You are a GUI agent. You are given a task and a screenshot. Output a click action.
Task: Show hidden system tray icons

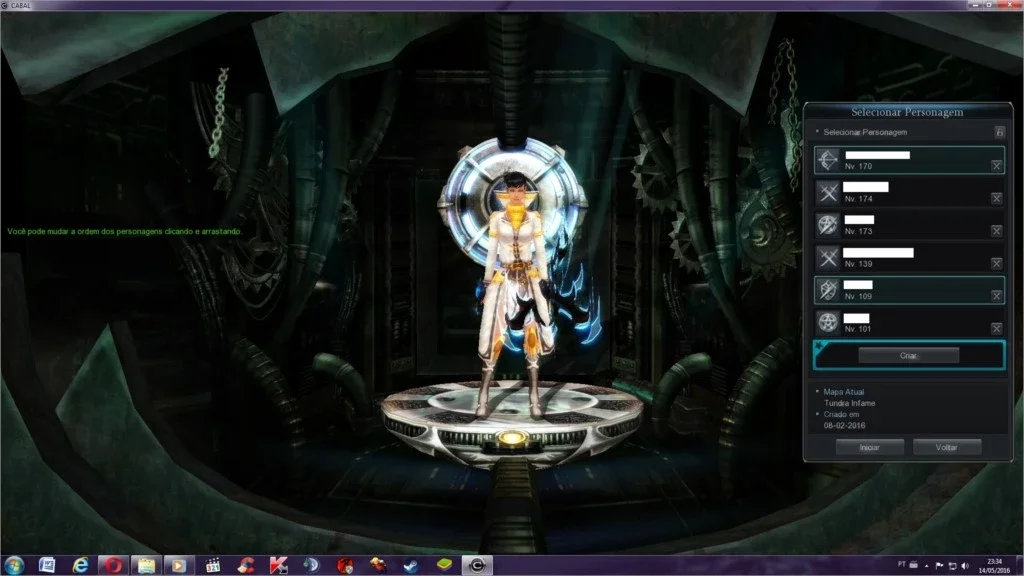pos(927,566)
